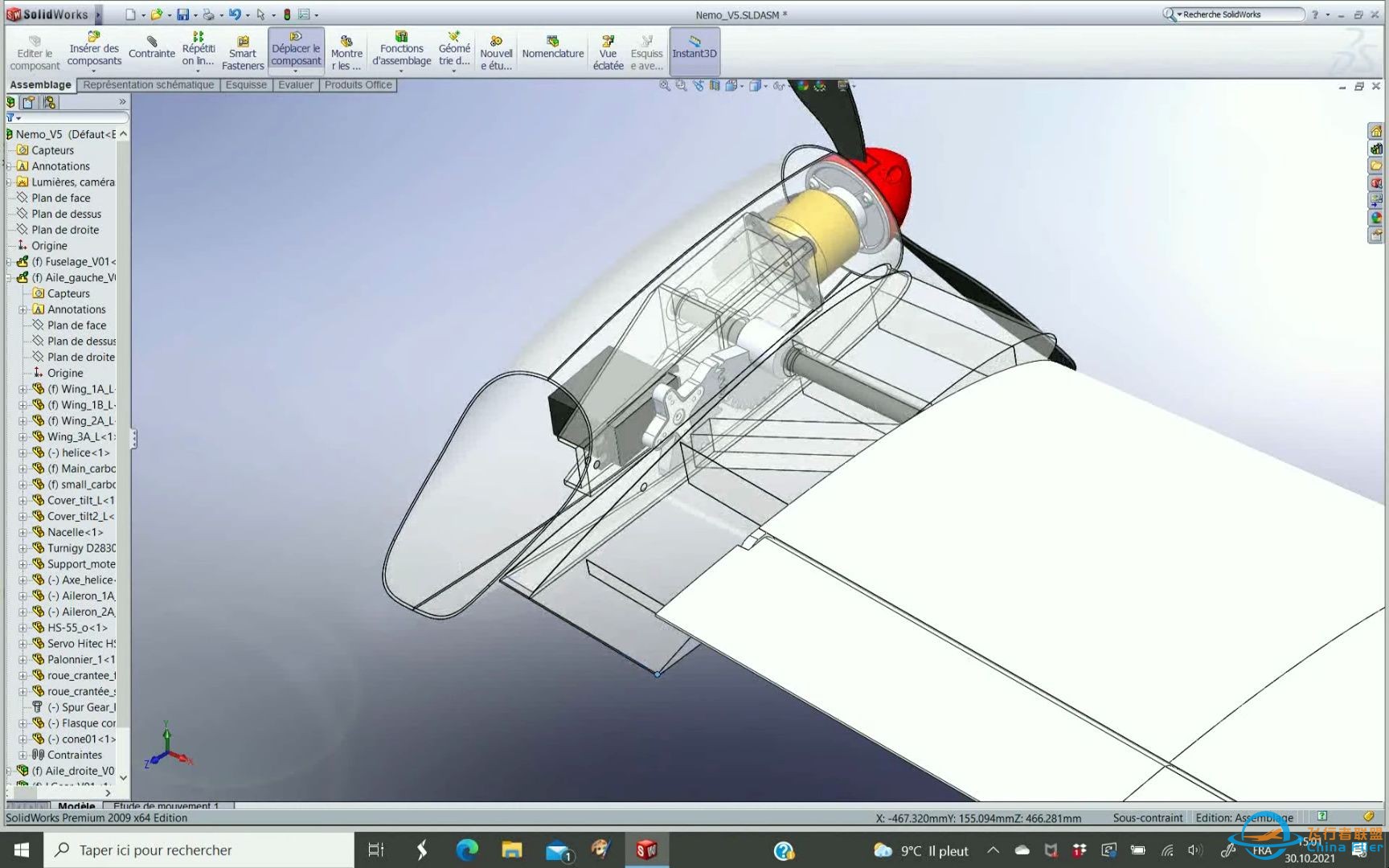Viewport: 1389px width, 868px height.
Task: Click the Nomenclature tool
Action: [x=553, y=48]
